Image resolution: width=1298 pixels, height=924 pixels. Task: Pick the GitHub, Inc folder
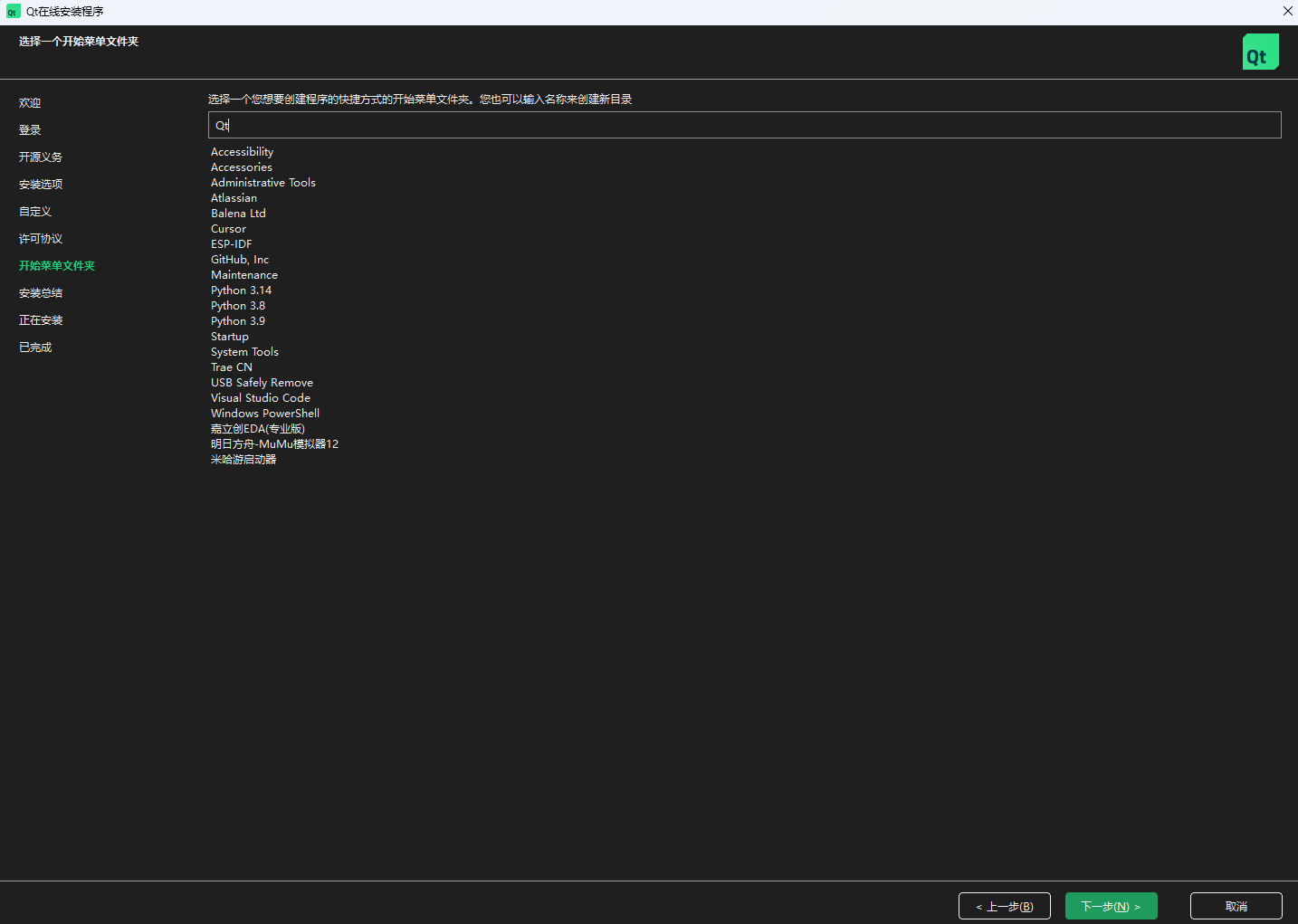click(239, 260)
